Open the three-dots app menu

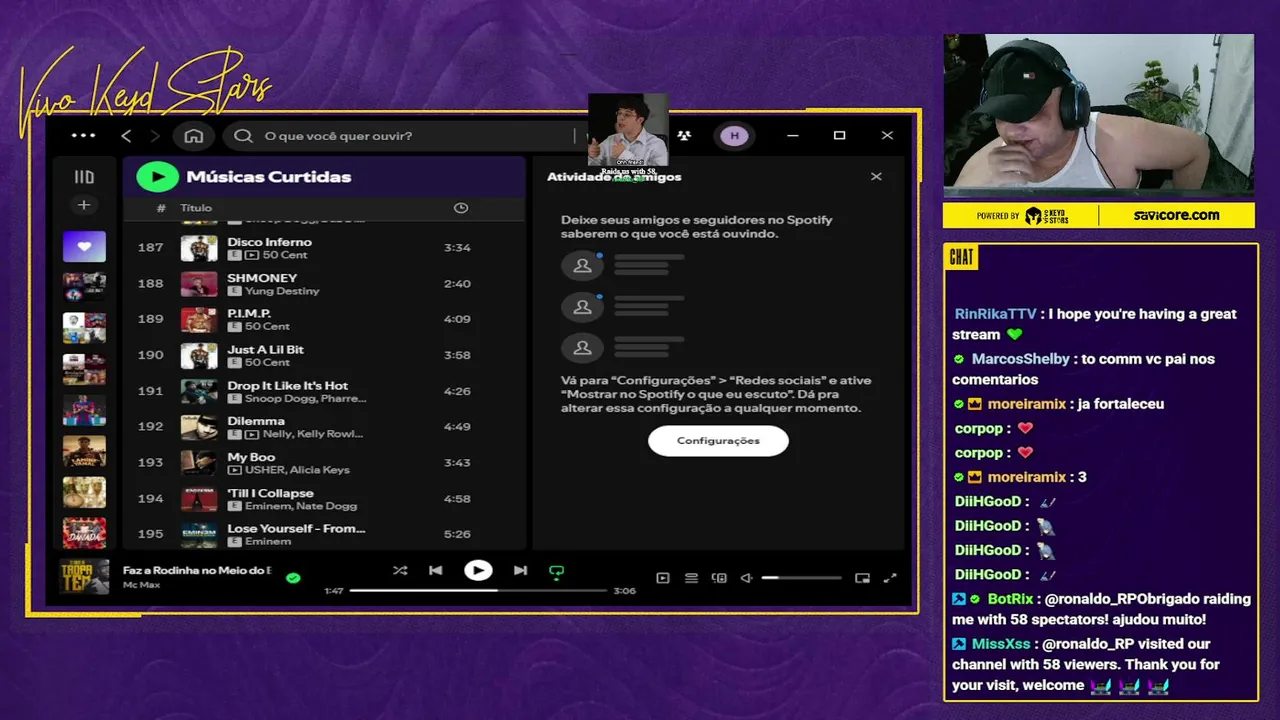click(x=84, y=136)
